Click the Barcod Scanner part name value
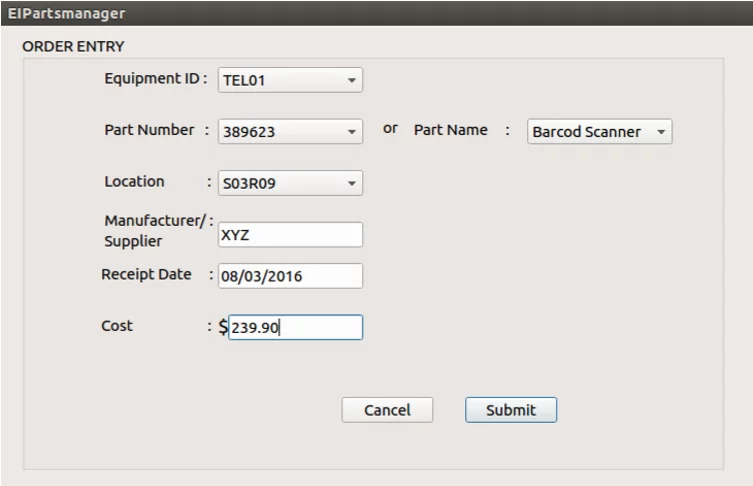The image size is (753, 486). [586, 132]
